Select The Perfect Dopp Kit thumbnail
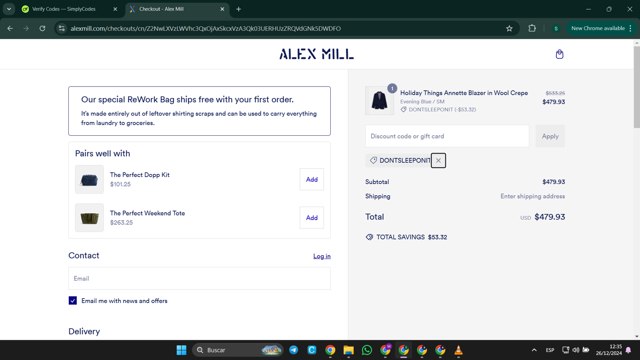This screenshot has width=640, height=360. [89, 180]
